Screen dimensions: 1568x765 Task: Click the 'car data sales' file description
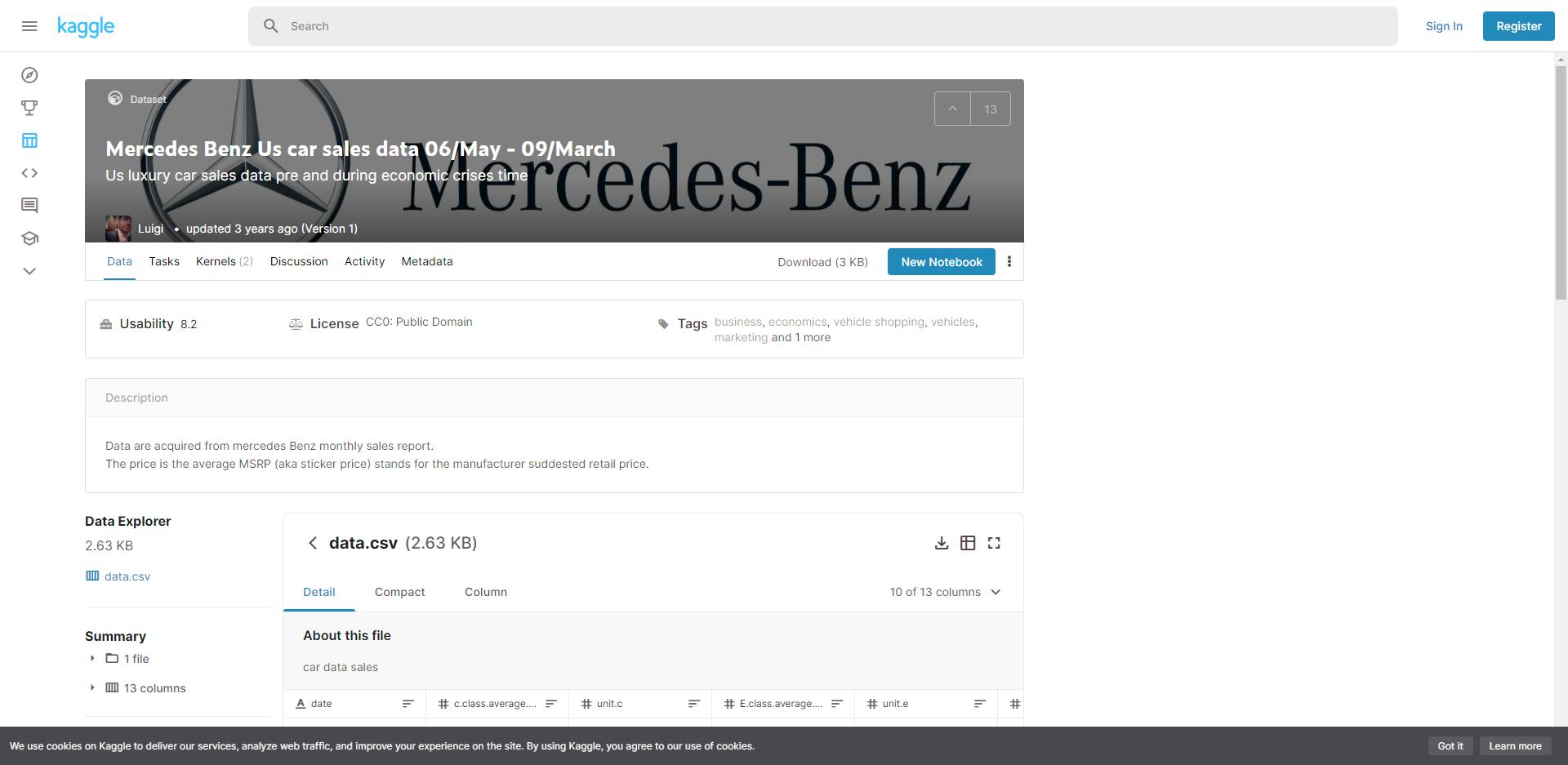(341, 667)
